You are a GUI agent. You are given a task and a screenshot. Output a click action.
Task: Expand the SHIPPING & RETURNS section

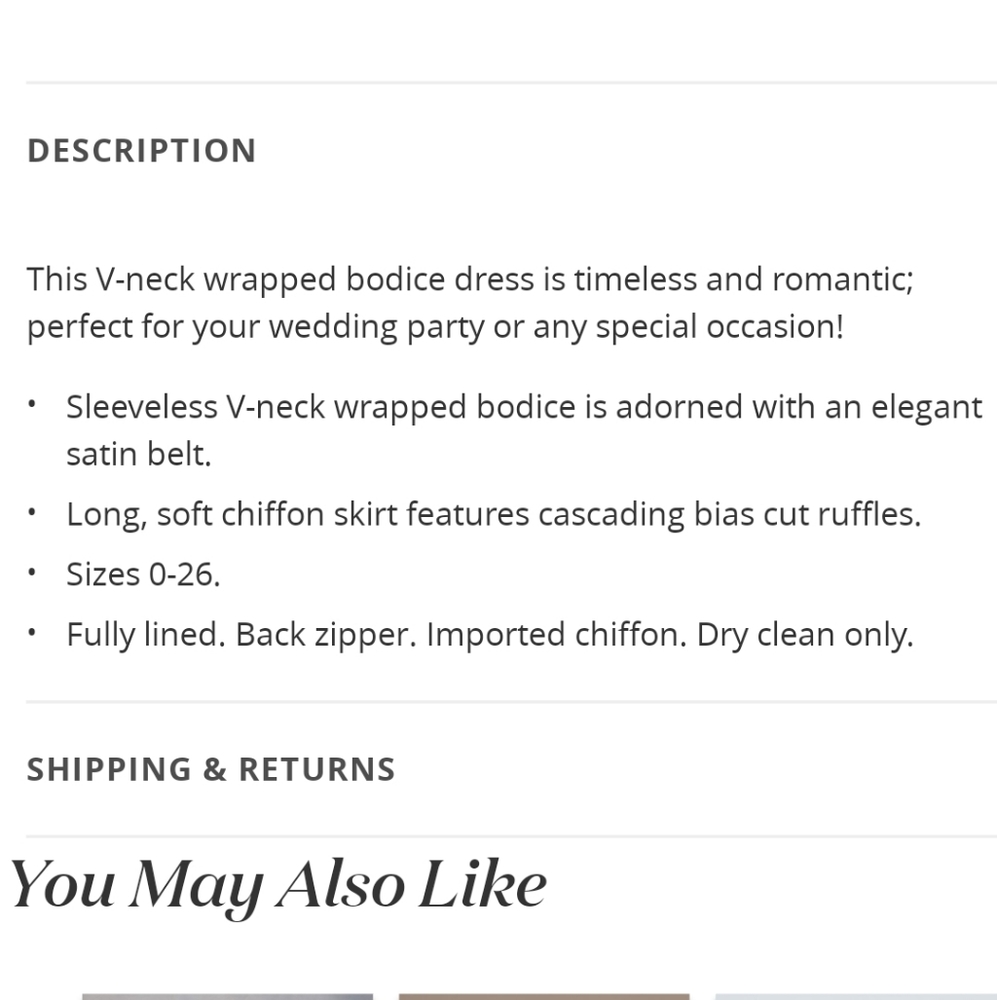click(211, 769)
